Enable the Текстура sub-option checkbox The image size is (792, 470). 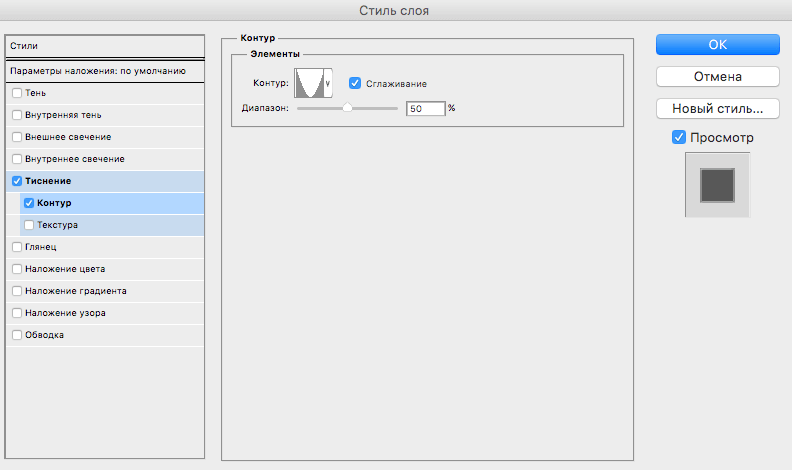[x=29, y=225]
